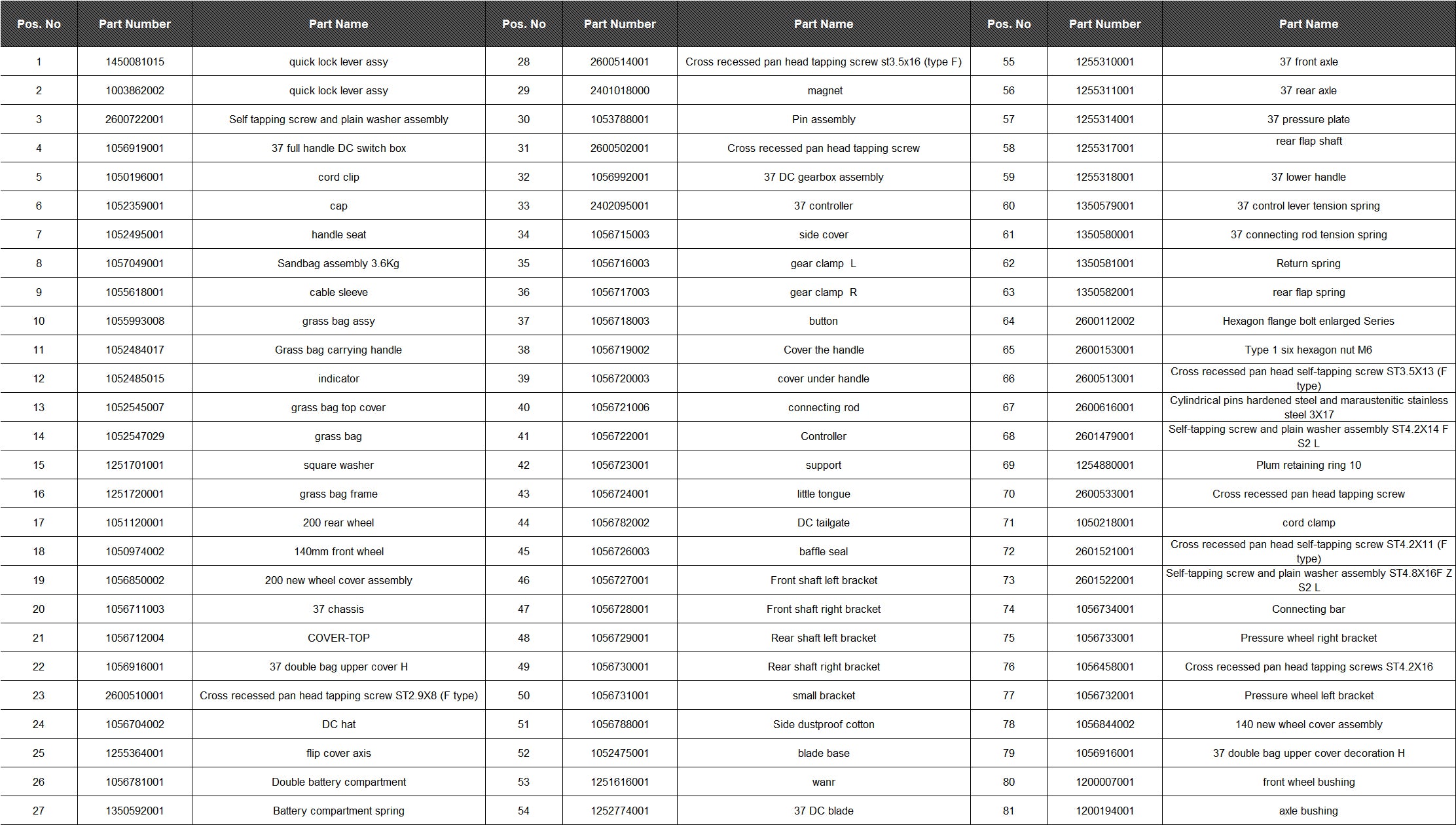Click the third Part Name column header
This screenshot has width=1456, height=825.
coord(1308,24)
